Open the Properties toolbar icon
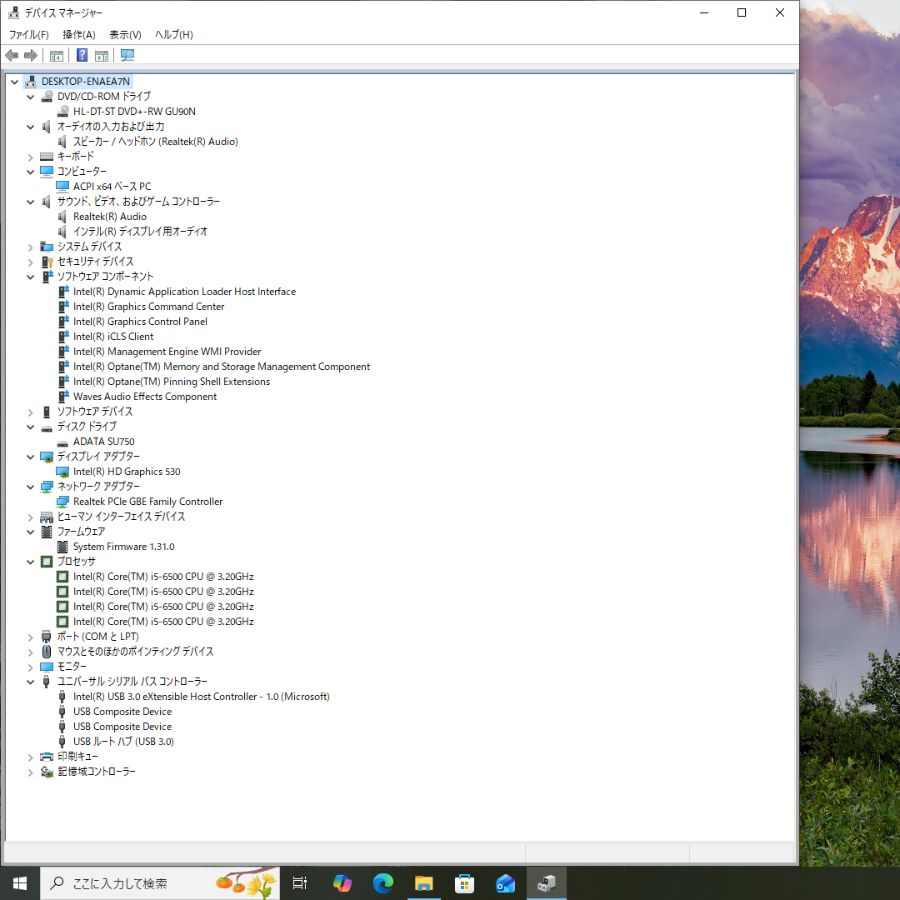The width and height of the screenshot is (900, 900). pos(101,56)
